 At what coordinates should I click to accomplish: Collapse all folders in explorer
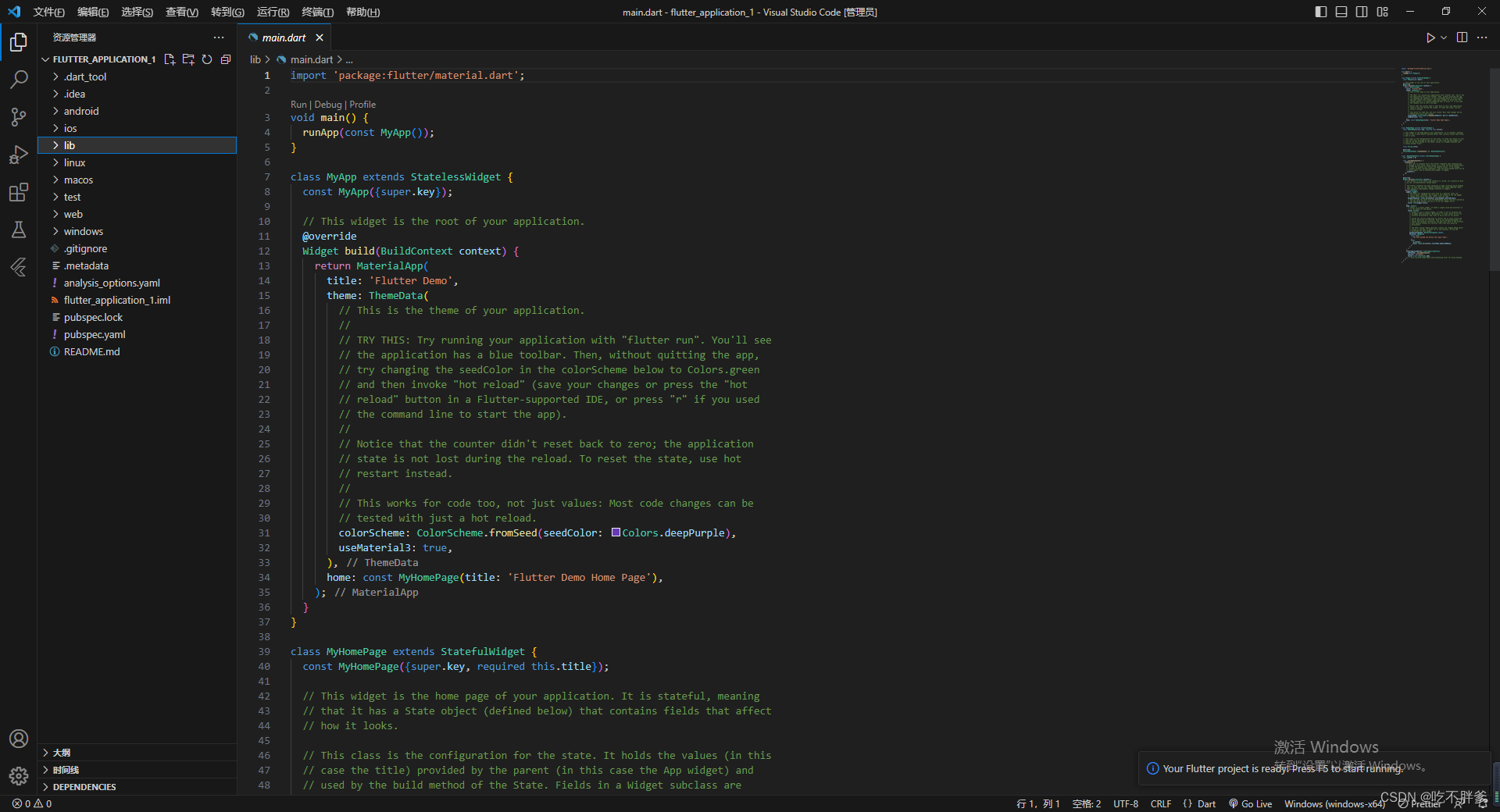click(226, 59)
